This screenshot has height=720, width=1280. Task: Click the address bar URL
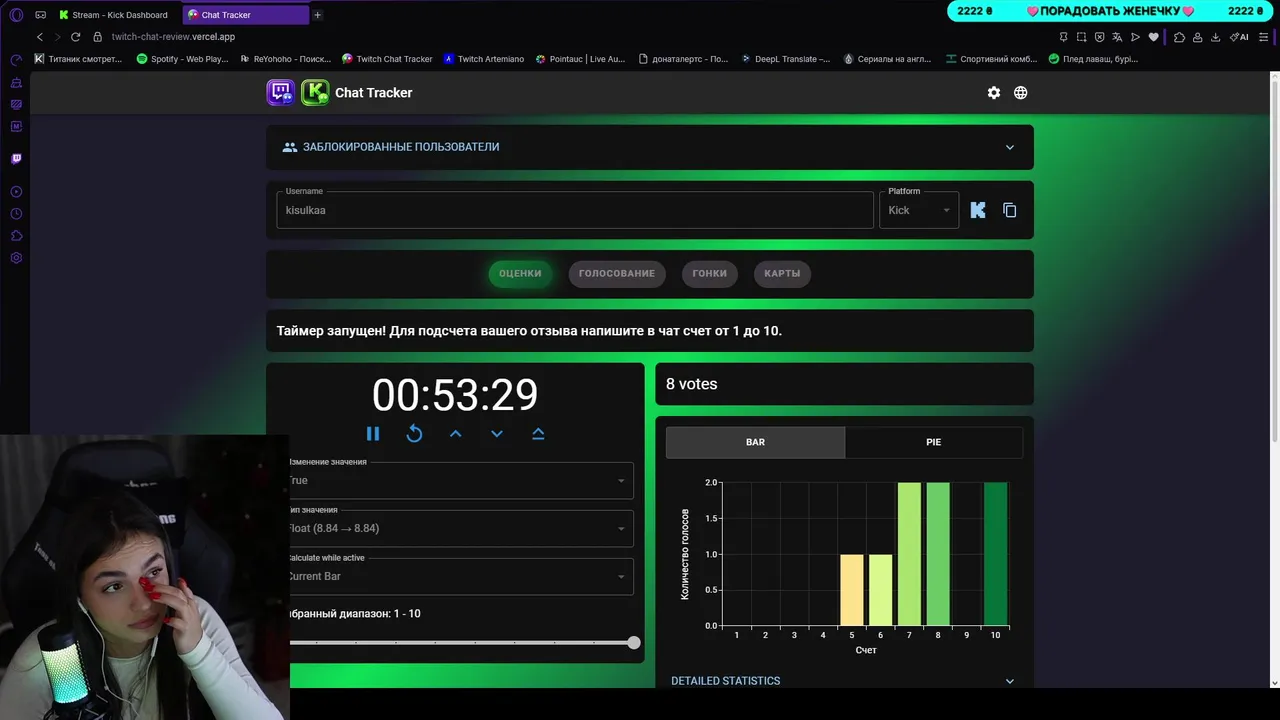pos(173,37)
